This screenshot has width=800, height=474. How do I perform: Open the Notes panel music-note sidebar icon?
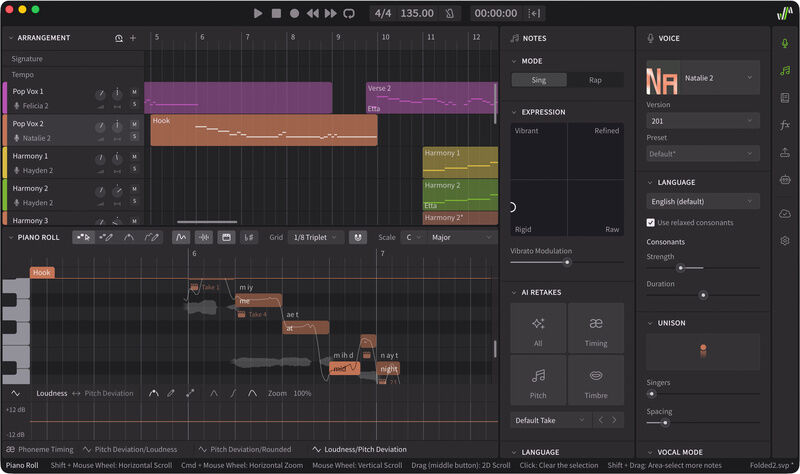tap(785, 71)
